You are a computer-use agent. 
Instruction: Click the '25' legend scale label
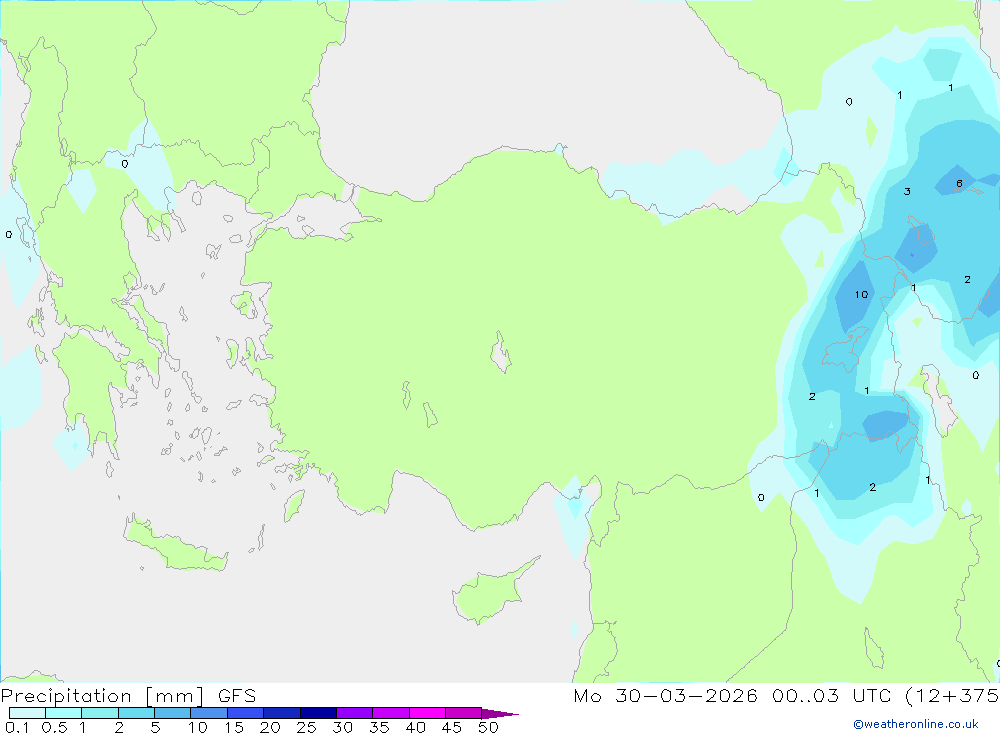(306, 727)
